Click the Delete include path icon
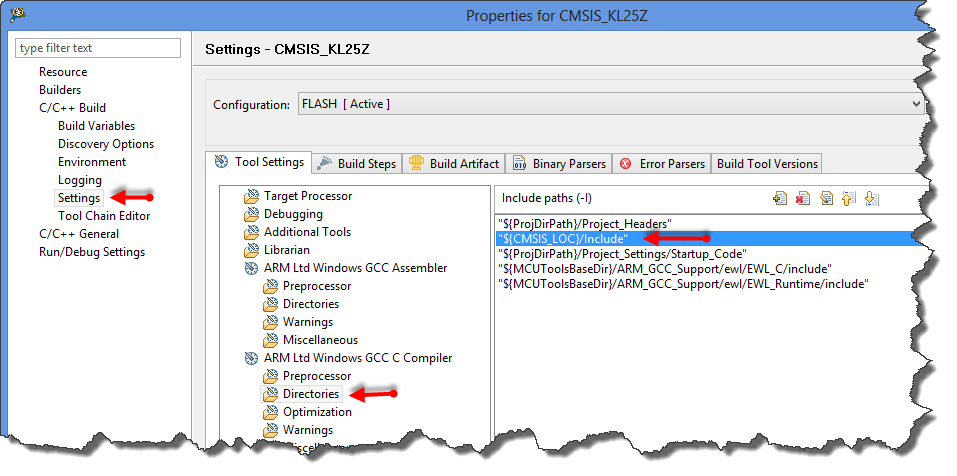 (x=802, y=198)
